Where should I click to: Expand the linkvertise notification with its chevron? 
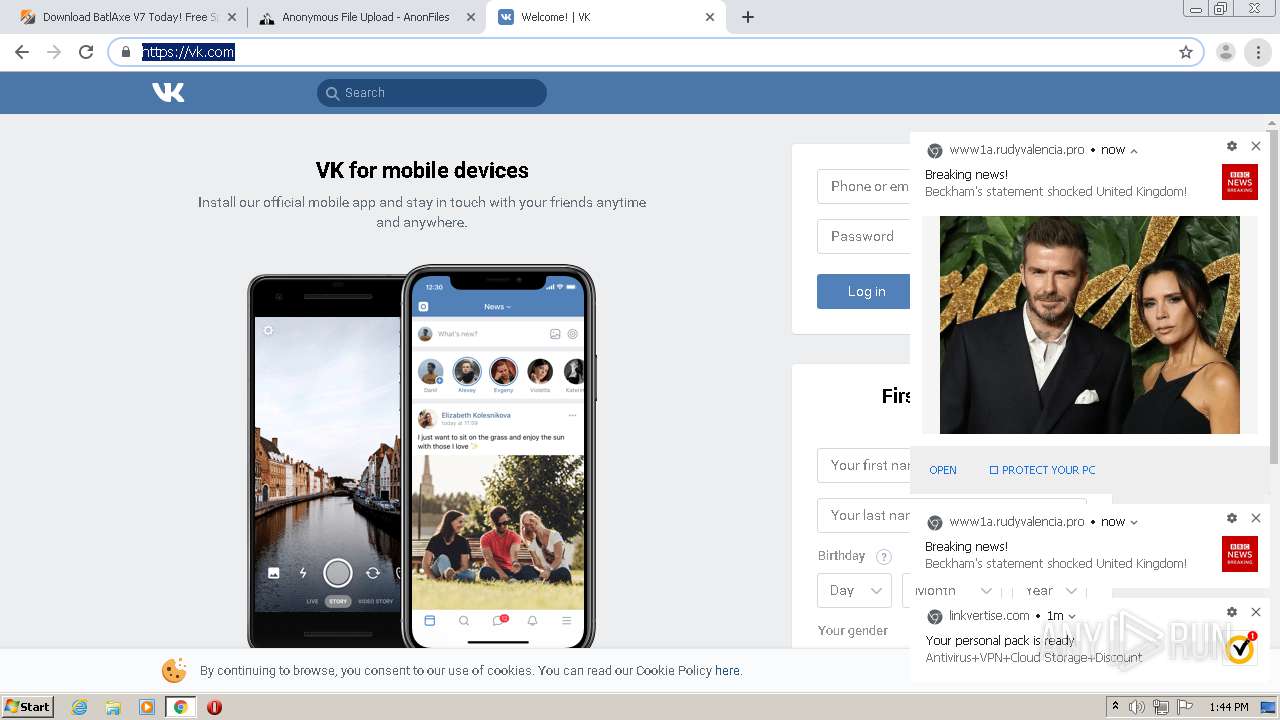pos(1072,616)
